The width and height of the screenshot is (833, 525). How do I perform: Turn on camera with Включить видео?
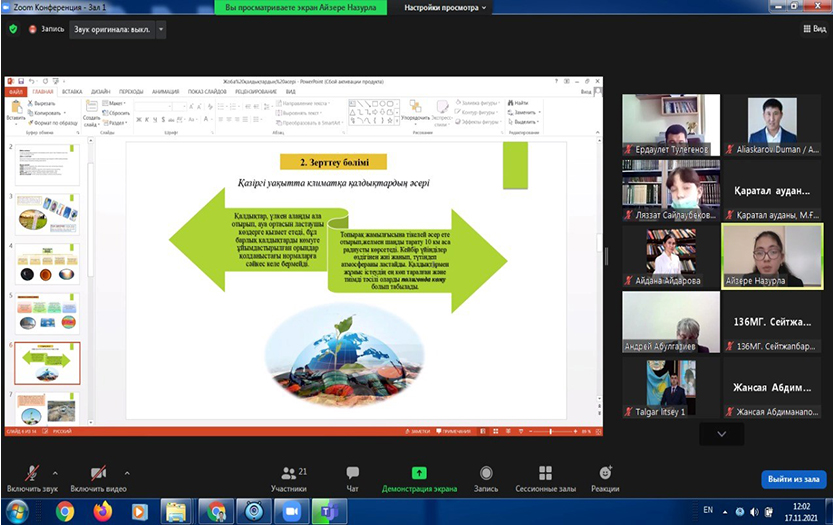point(98,478)
